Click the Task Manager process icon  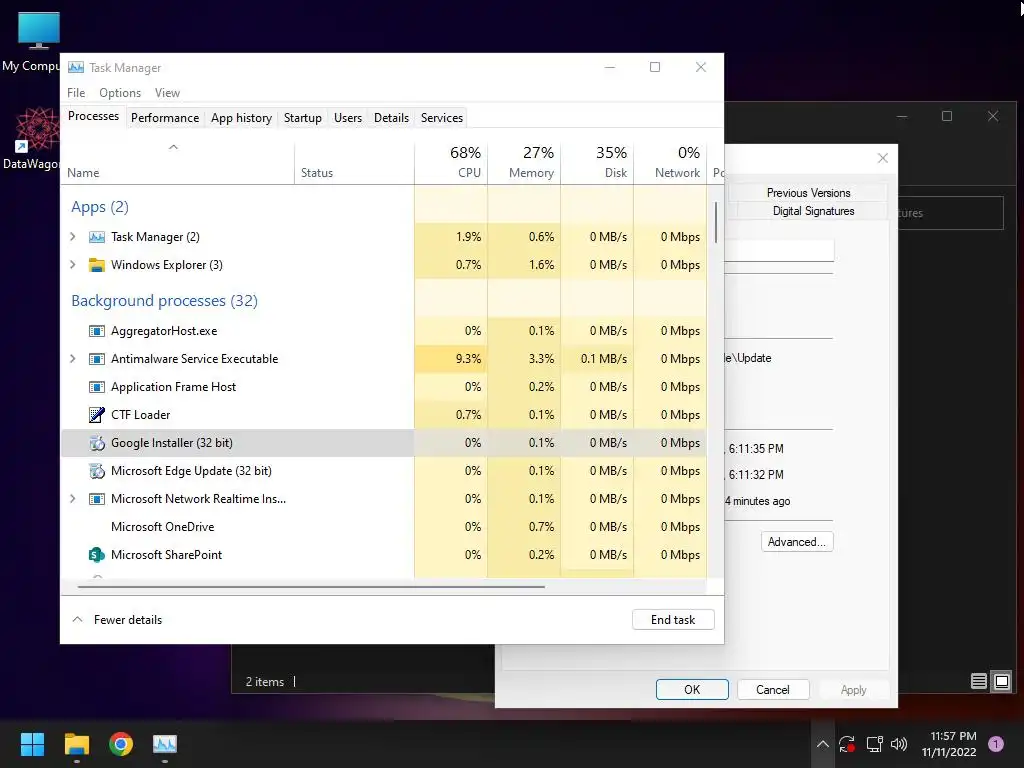(x=97, y=237)
